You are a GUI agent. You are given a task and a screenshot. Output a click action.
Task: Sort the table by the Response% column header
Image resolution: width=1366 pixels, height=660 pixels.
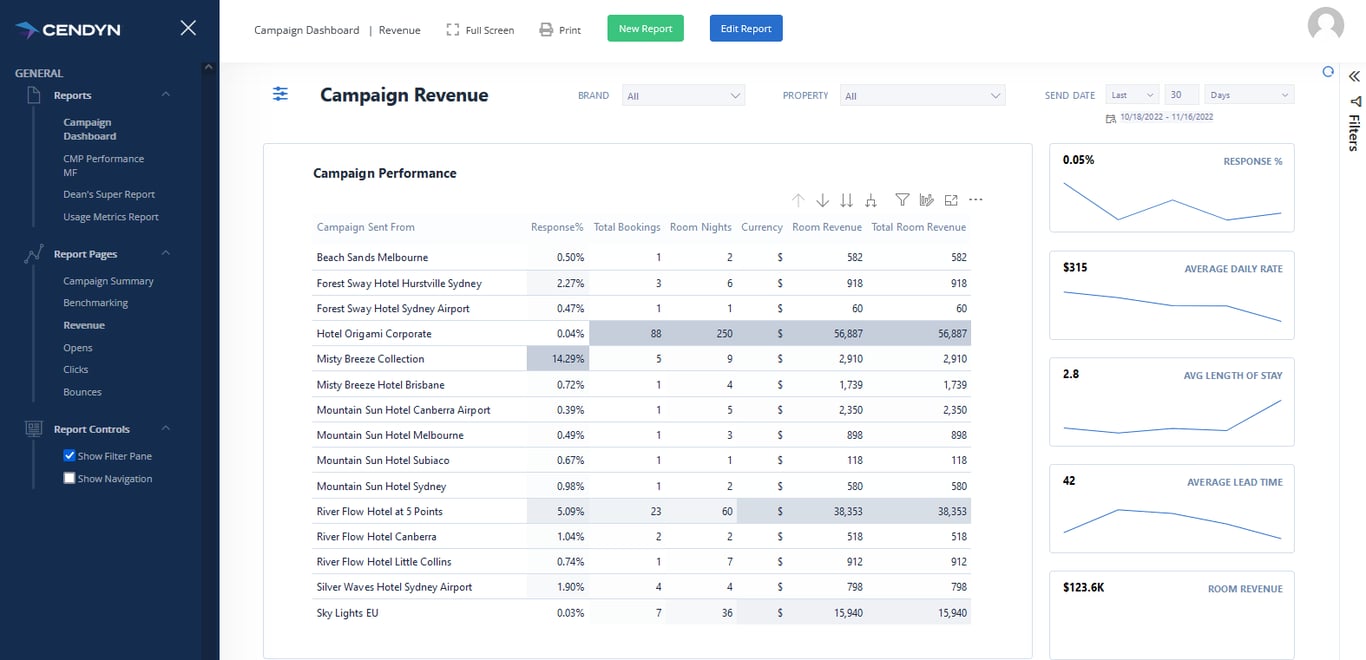pos(557,227)
